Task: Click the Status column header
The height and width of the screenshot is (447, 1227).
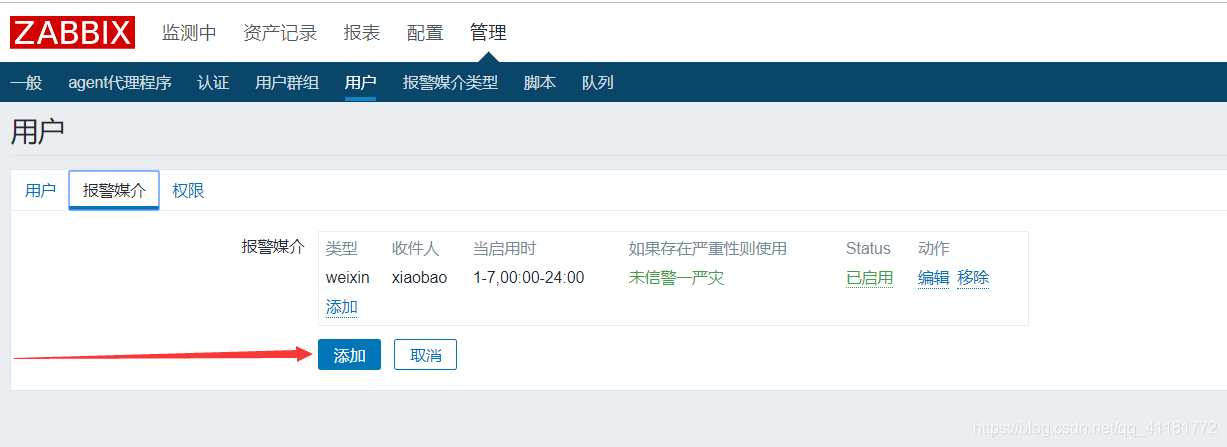Action: (x=868, y=249)
